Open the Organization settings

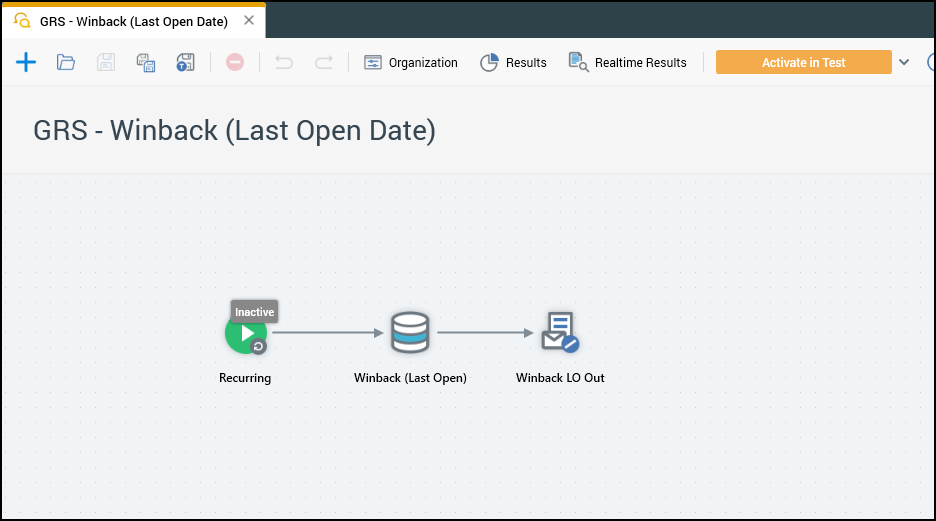pyautogui.click(x=411, y=62)
